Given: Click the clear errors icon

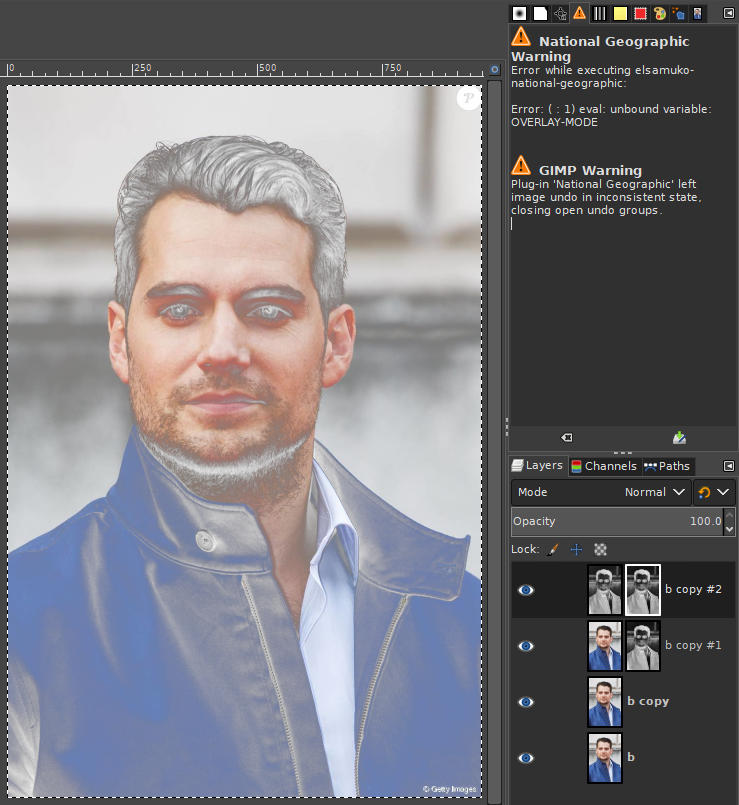Looking at the screenshot, I should (566, 438).
